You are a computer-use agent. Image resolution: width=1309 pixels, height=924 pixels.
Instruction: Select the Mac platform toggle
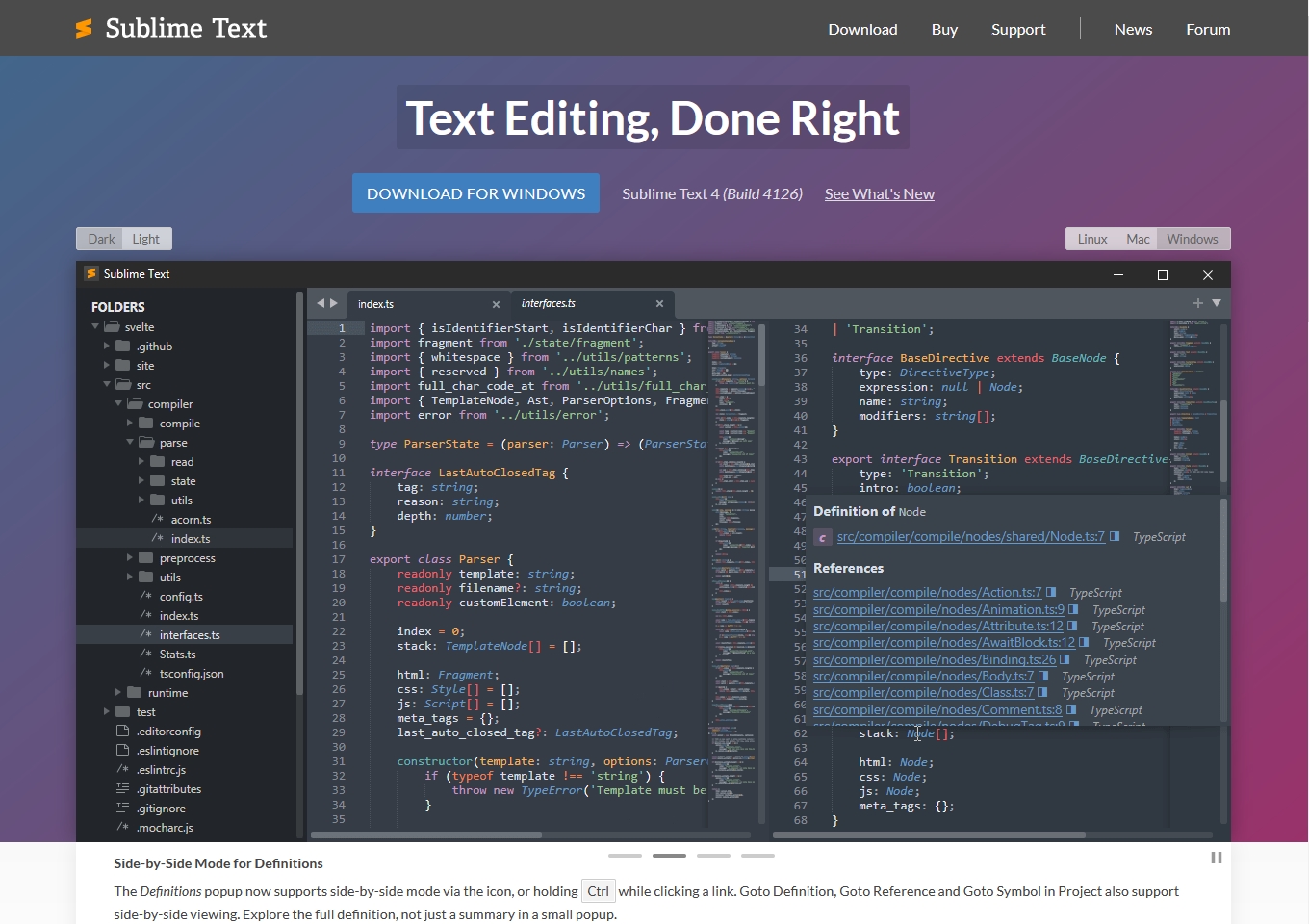tap(1138, 239)
